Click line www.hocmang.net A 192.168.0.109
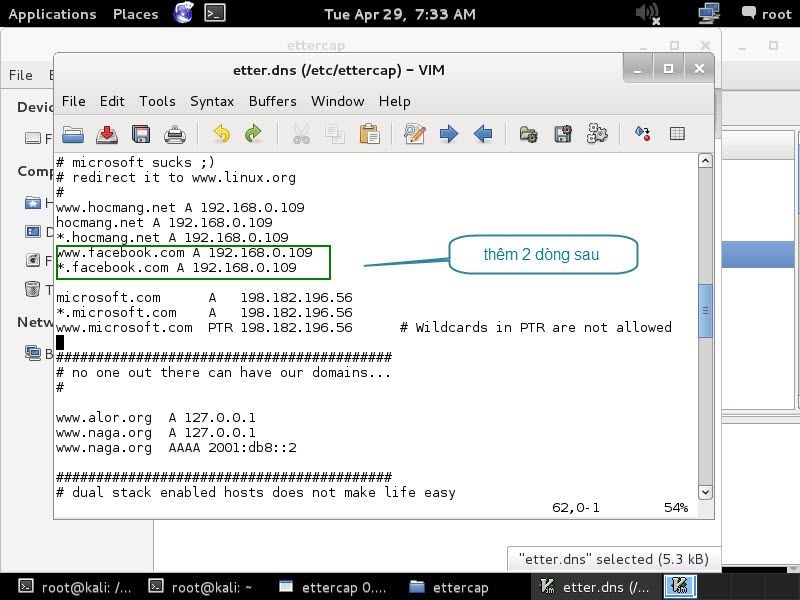 [180, 208]
